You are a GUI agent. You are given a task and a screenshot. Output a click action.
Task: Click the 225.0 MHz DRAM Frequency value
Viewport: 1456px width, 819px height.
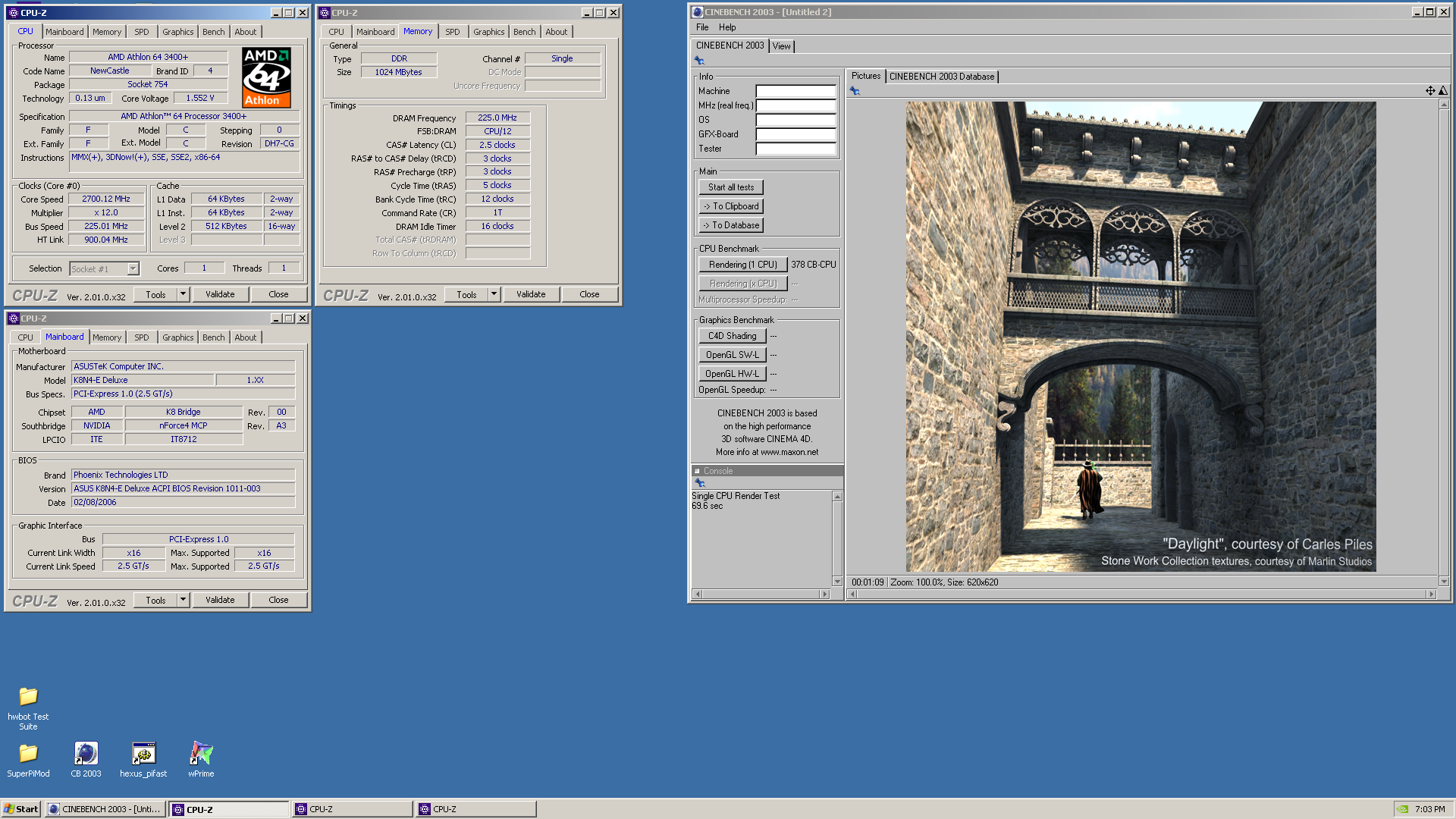[x=497, y=118]
